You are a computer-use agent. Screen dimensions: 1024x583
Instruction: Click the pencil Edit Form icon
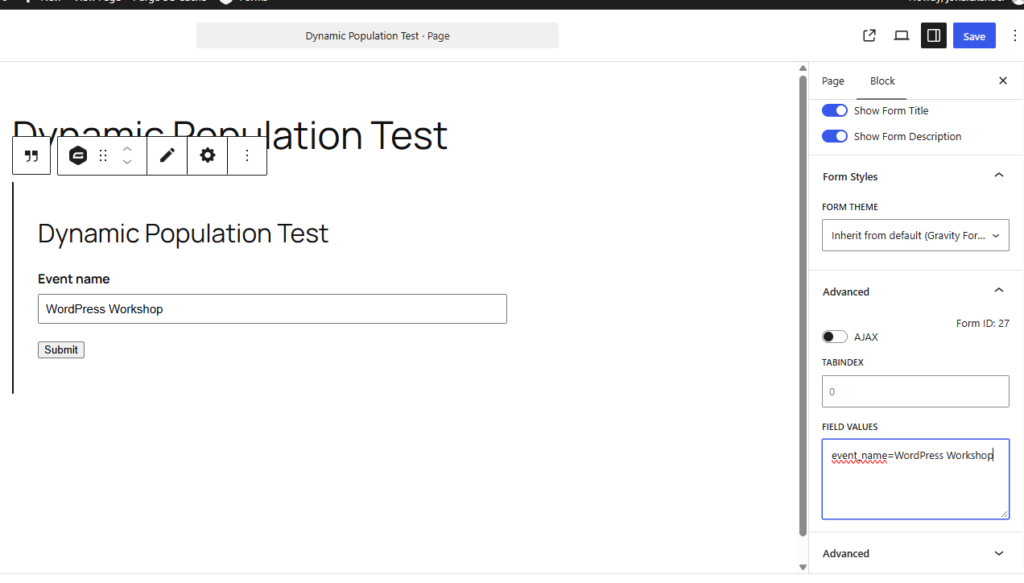coord(167,155)
